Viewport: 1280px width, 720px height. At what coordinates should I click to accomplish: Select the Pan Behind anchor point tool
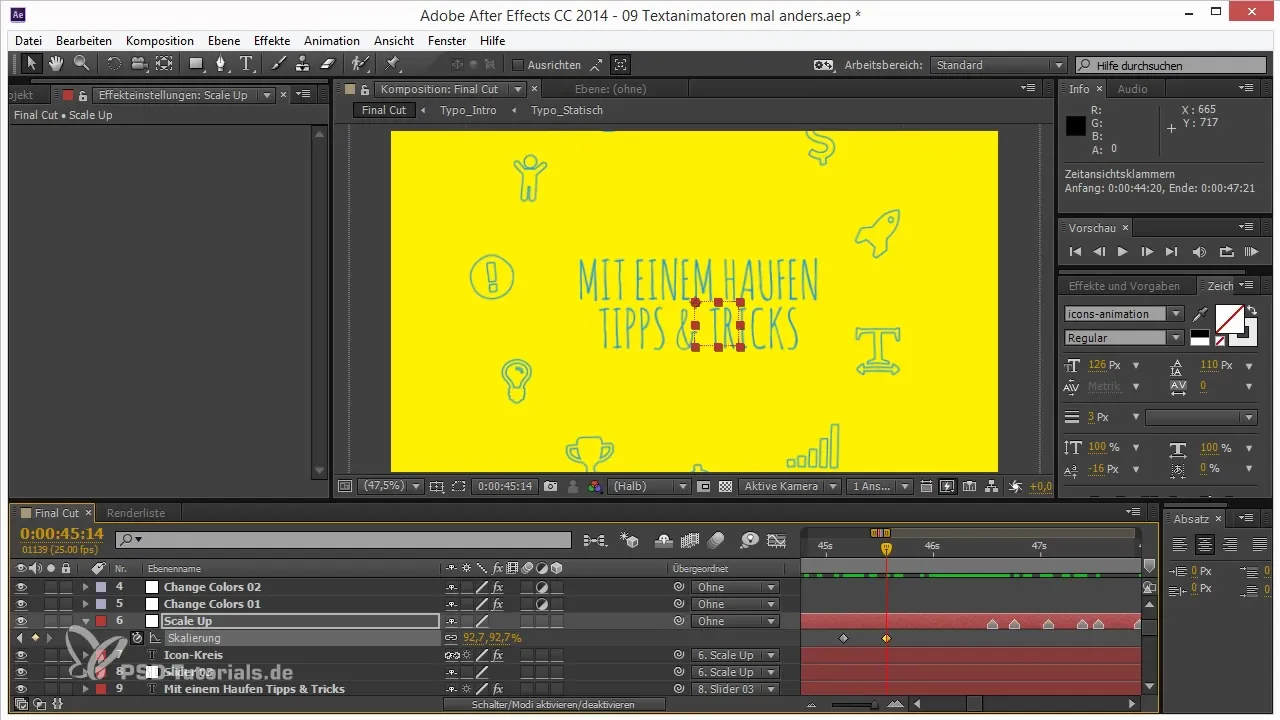click(x=164, y=64)
